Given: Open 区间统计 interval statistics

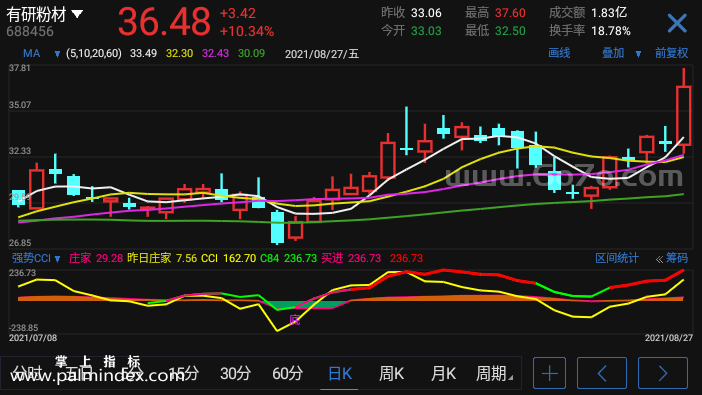Looking at the screenshot, I should tap(616, 258).
